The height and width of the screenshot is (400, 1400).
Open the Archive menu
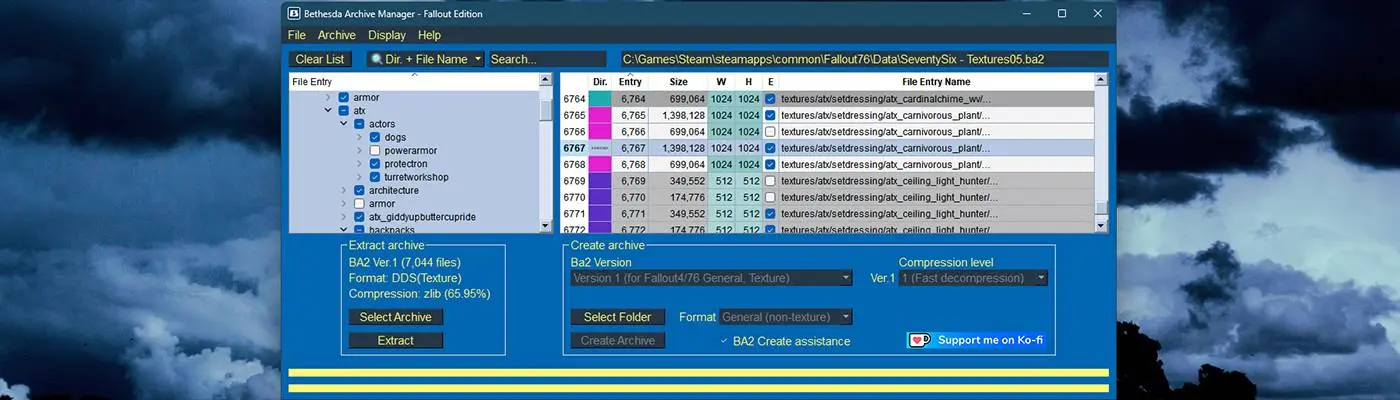(337, 35)
